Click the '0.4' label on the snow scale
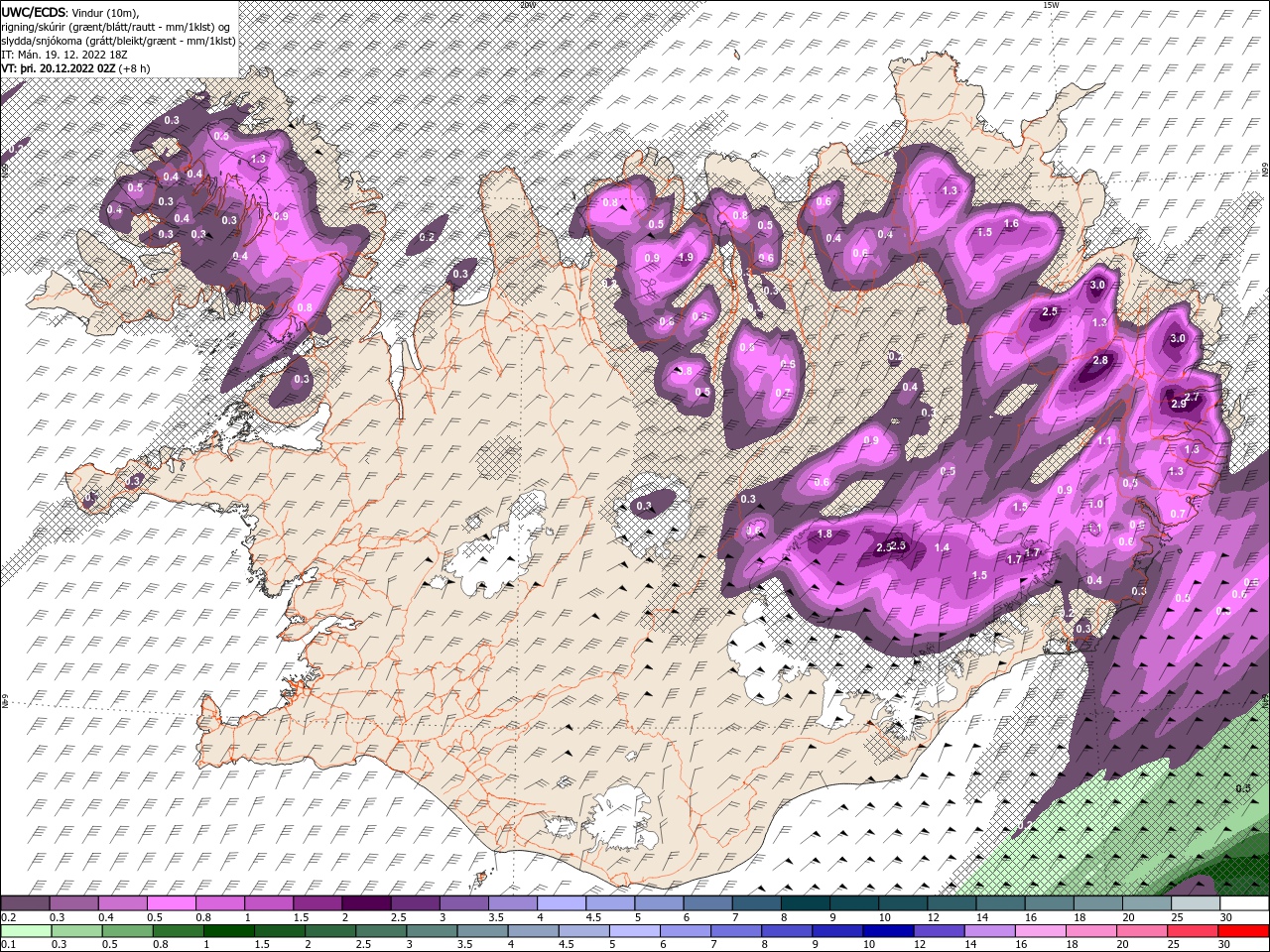Image resolution: width=1270 pixels, height=952 pixels. click(x=106, y=917)
